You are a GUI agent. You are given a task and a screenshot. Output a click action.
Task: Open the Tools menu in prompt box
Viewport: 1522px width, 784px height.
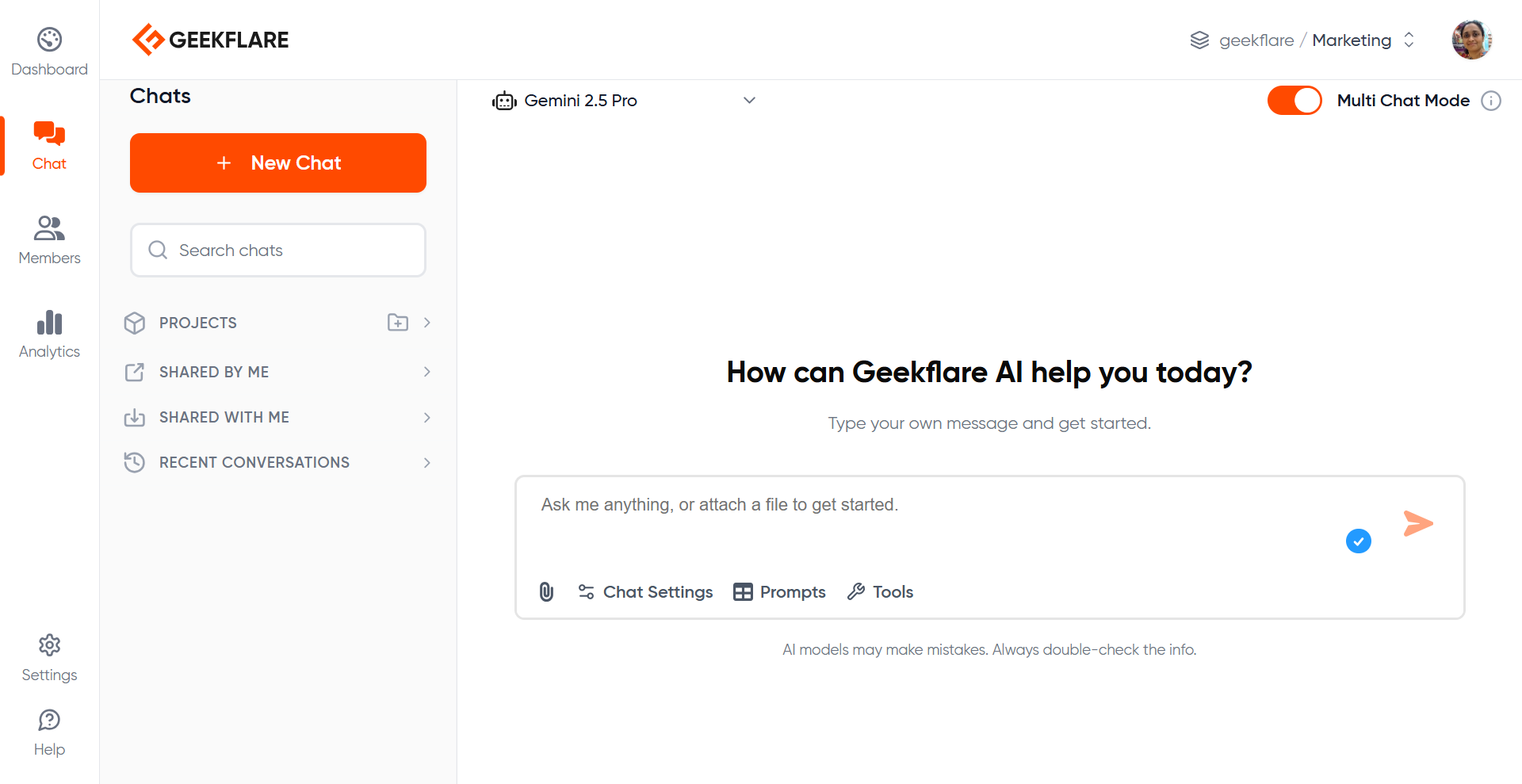point(880,592)
